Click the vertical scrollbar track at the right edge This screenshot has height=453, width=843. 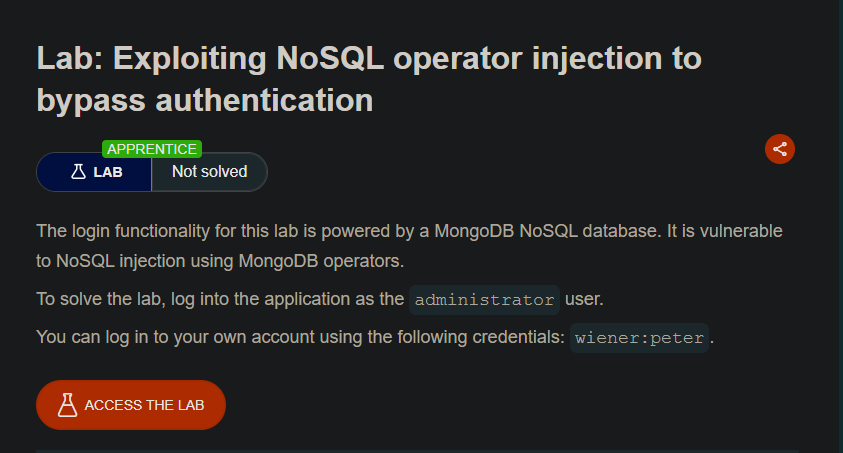(840, 226)
